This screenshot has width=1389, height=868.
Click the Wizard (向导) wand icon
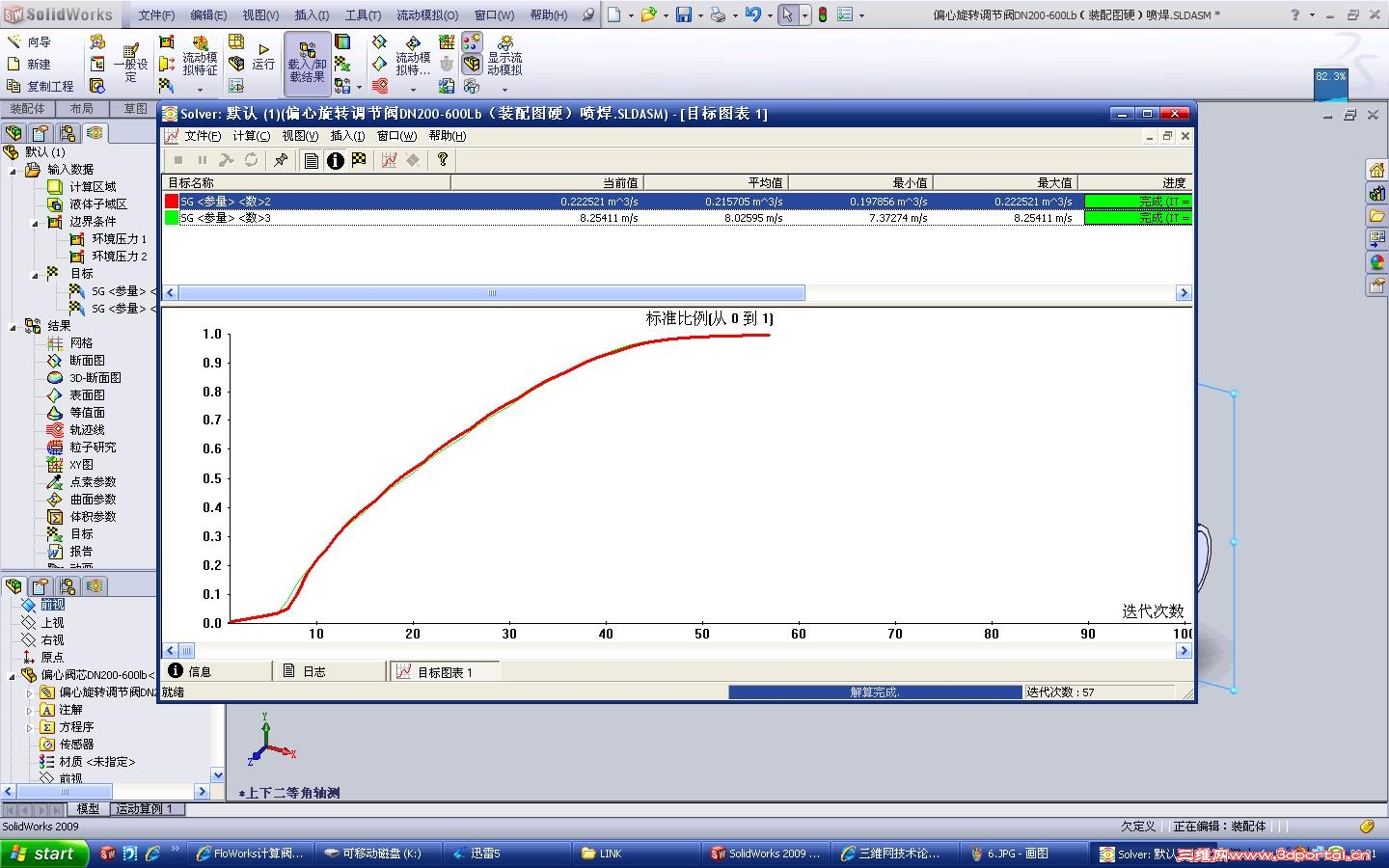14,41
